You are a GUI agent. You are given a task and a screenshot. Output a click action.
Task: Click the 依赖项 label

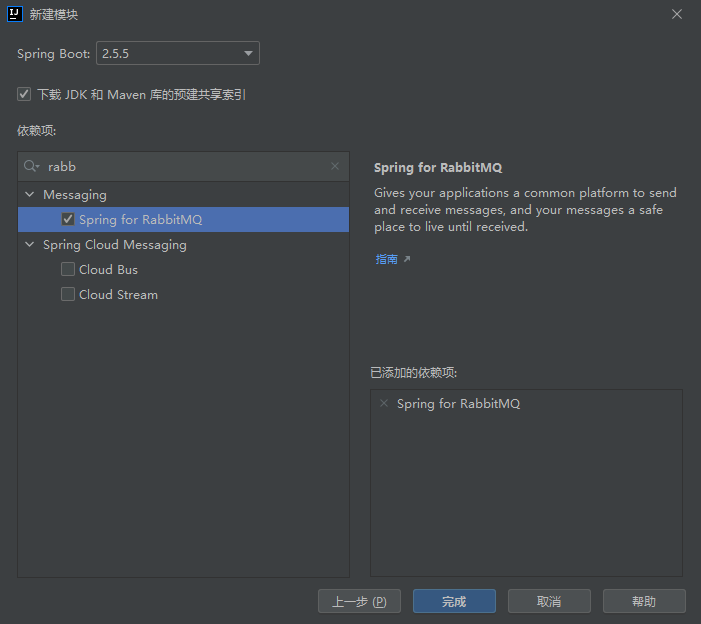(36, 131)
